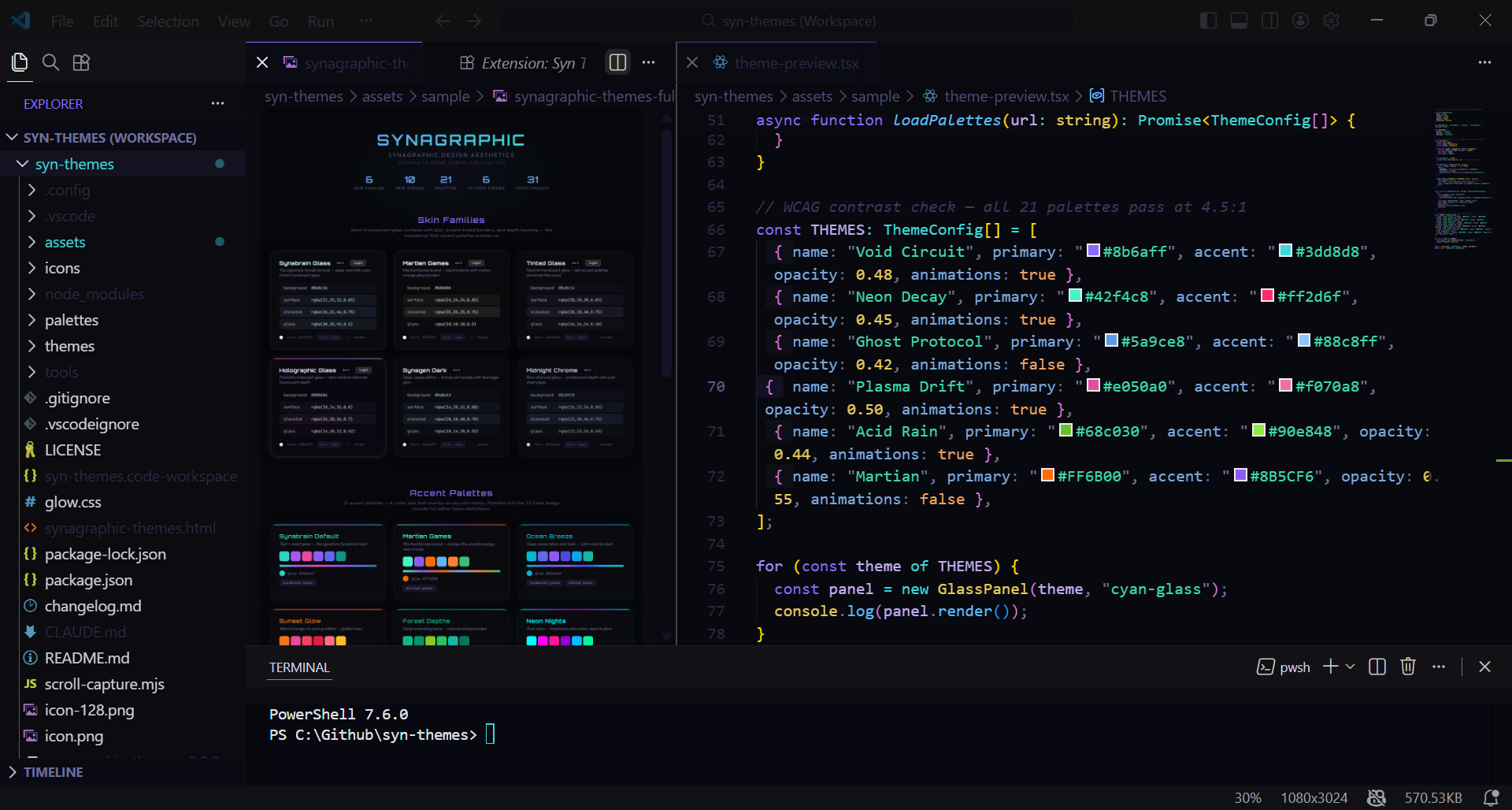The height and width of the screenshot is (810, 1512).
Task: Expand the assets folder
Action: (32, 241)
